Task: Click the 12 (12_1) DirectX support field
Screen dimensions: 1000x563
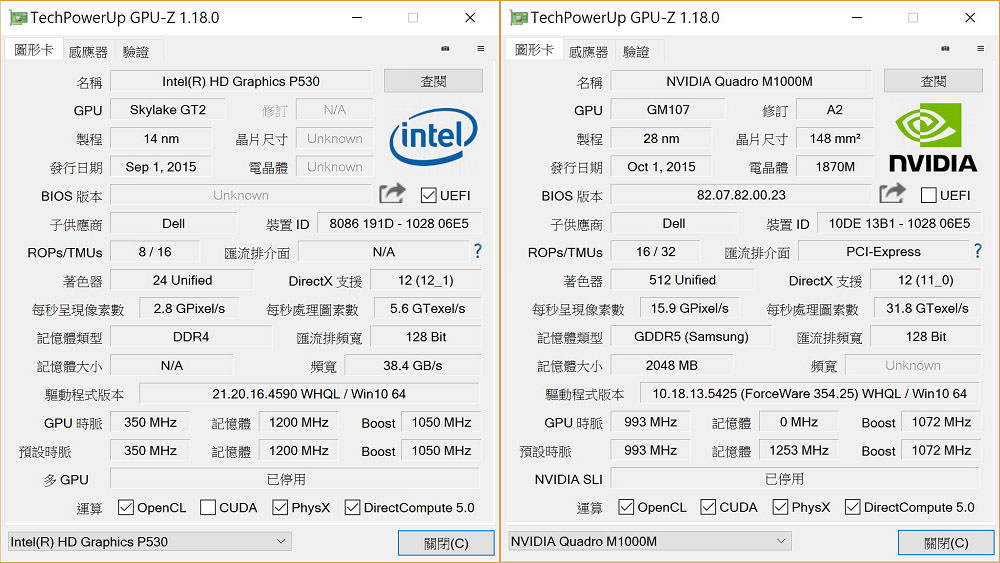Action: (425, 280)
